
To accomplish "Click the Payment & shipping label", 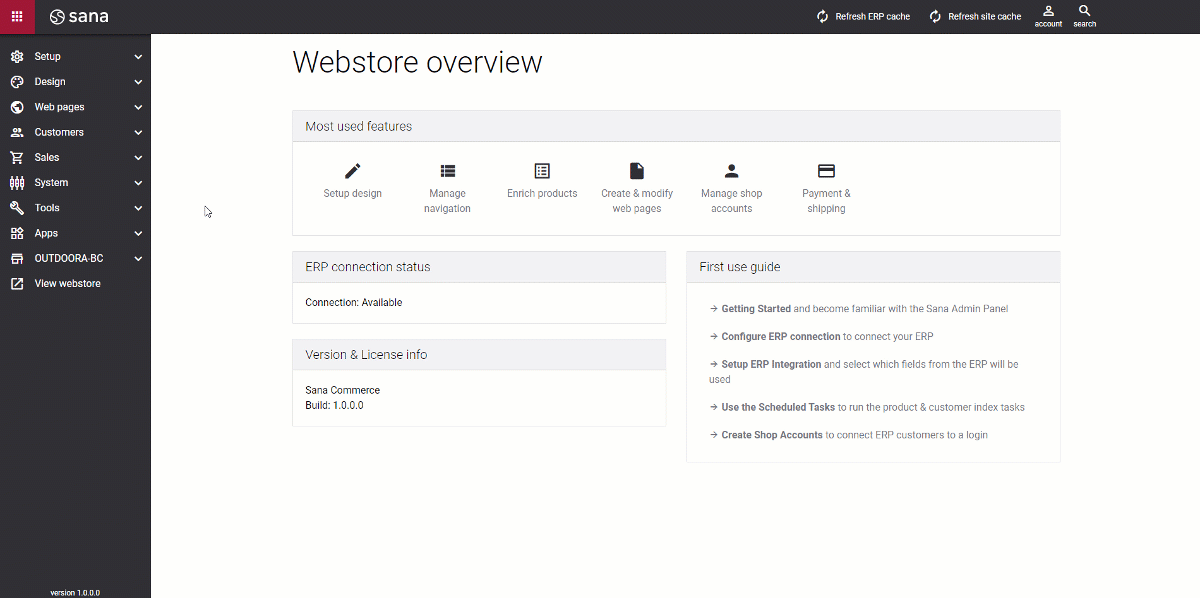I will [x=826, y=201].
